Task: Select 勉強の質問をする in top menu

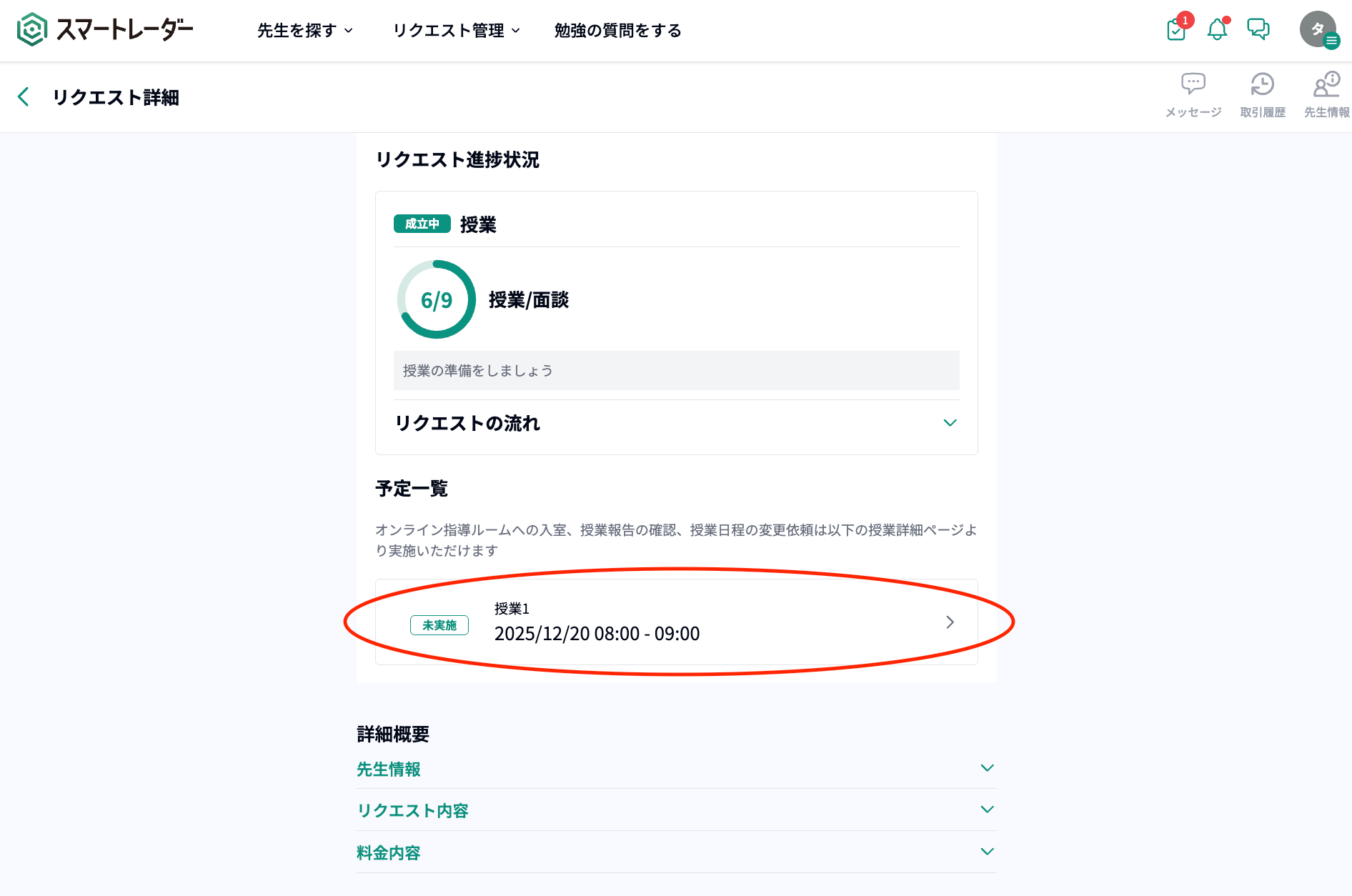Action: 617,31
